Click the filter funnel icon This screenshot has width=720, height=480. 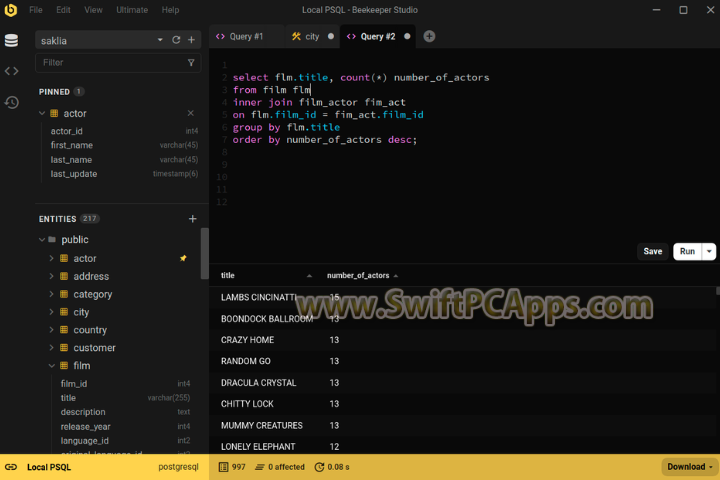click(191, 62)
